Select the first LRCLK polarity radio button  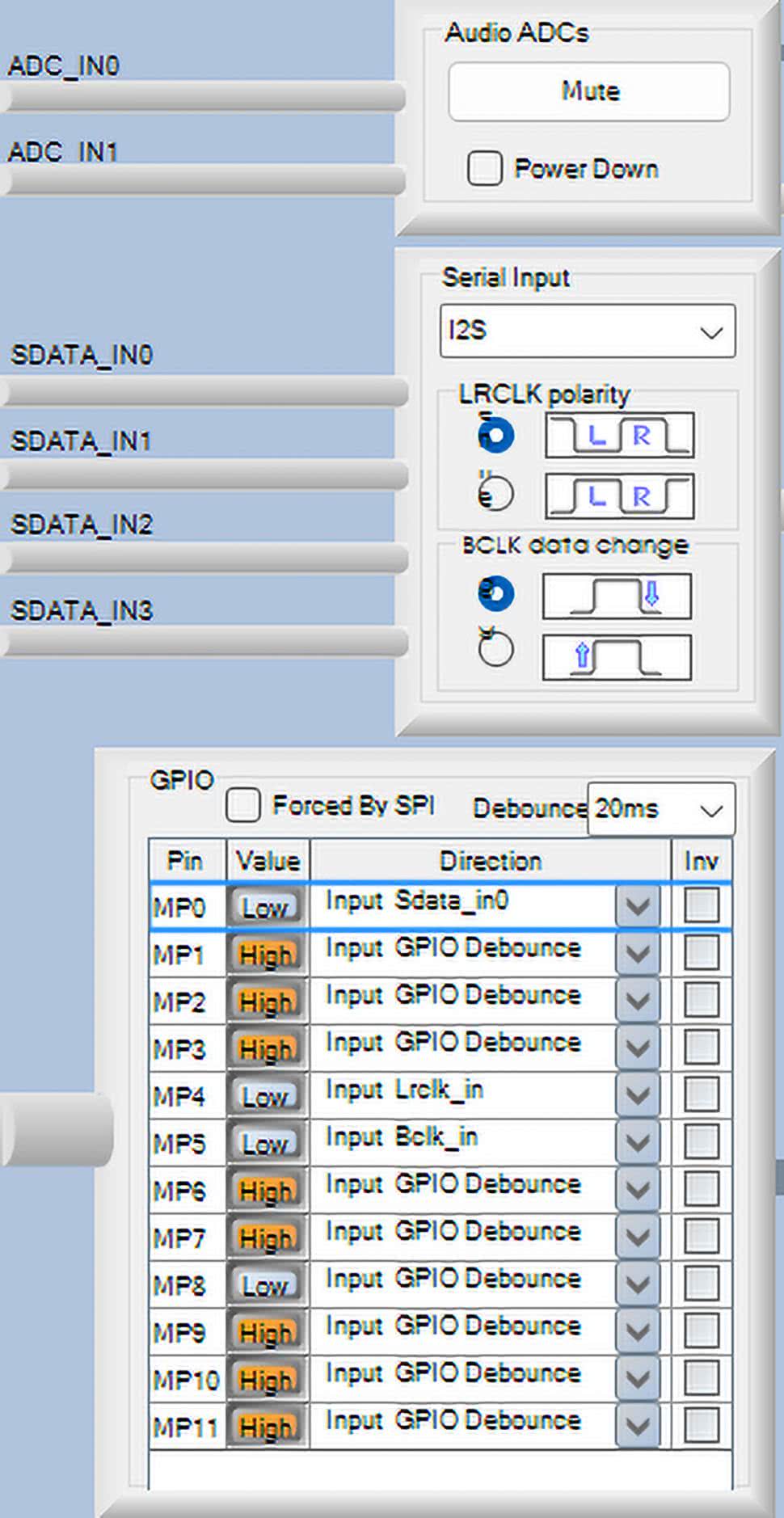[x=495, y=436]
